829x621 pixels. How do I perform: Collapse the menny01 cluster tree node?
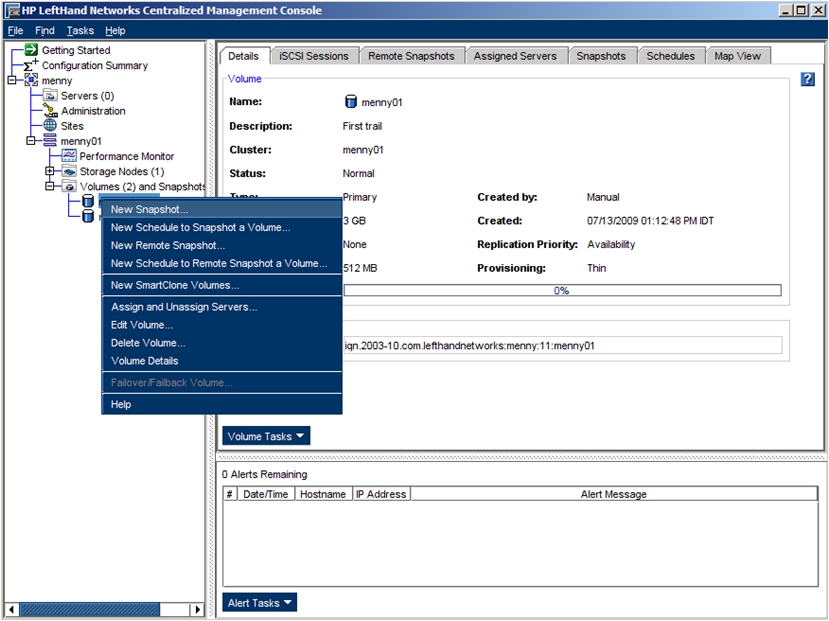(31, 141)
